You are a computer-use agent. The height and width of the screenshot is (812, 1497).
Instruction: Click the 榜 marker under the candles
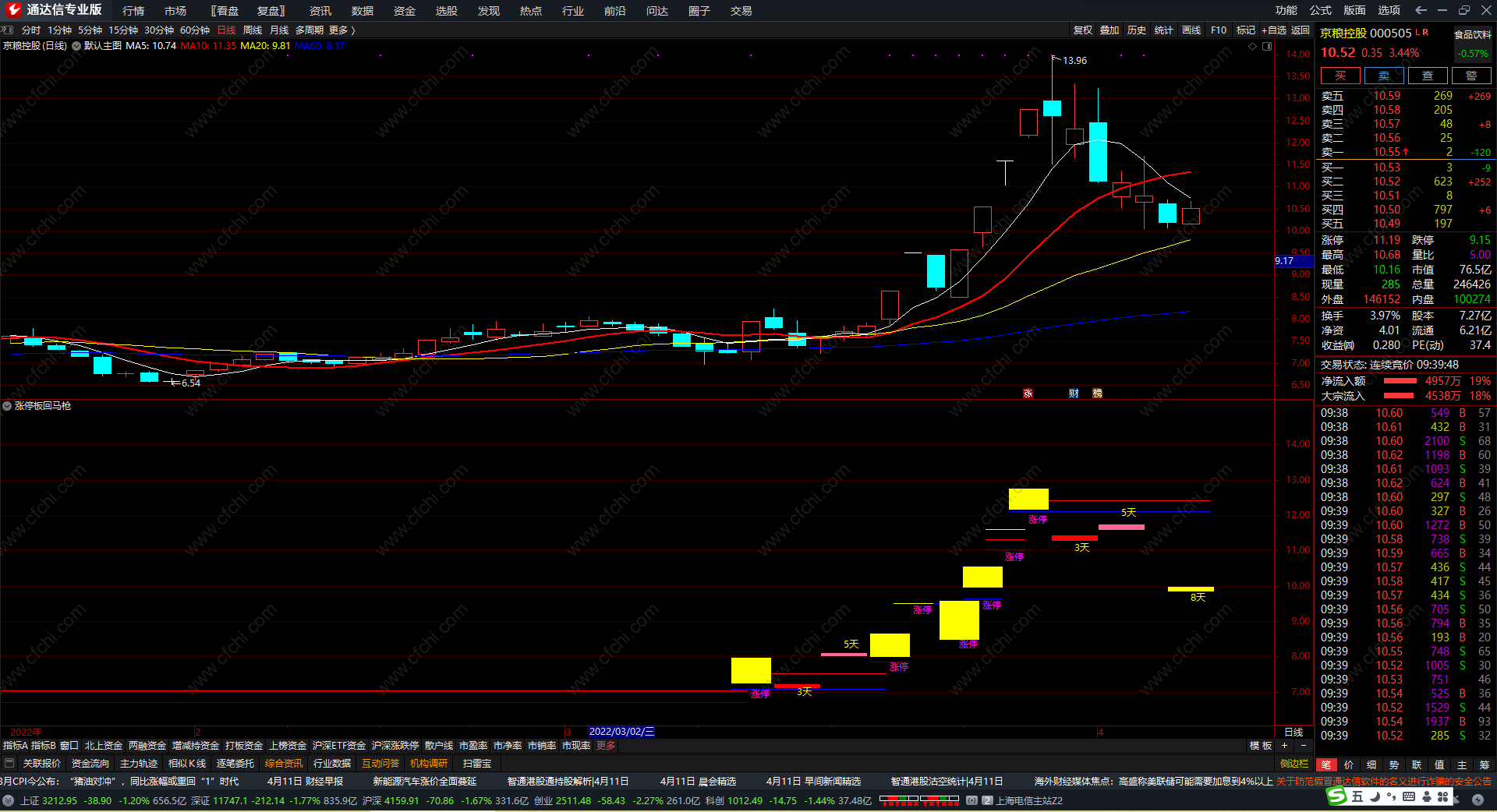pos(1097,394)
